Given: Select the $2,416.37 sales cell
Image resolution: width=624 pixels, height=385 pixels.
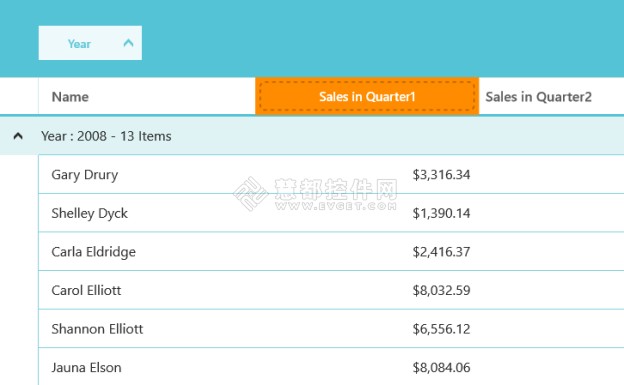Looking at the screenshot, I should click(x=367, y=252).
